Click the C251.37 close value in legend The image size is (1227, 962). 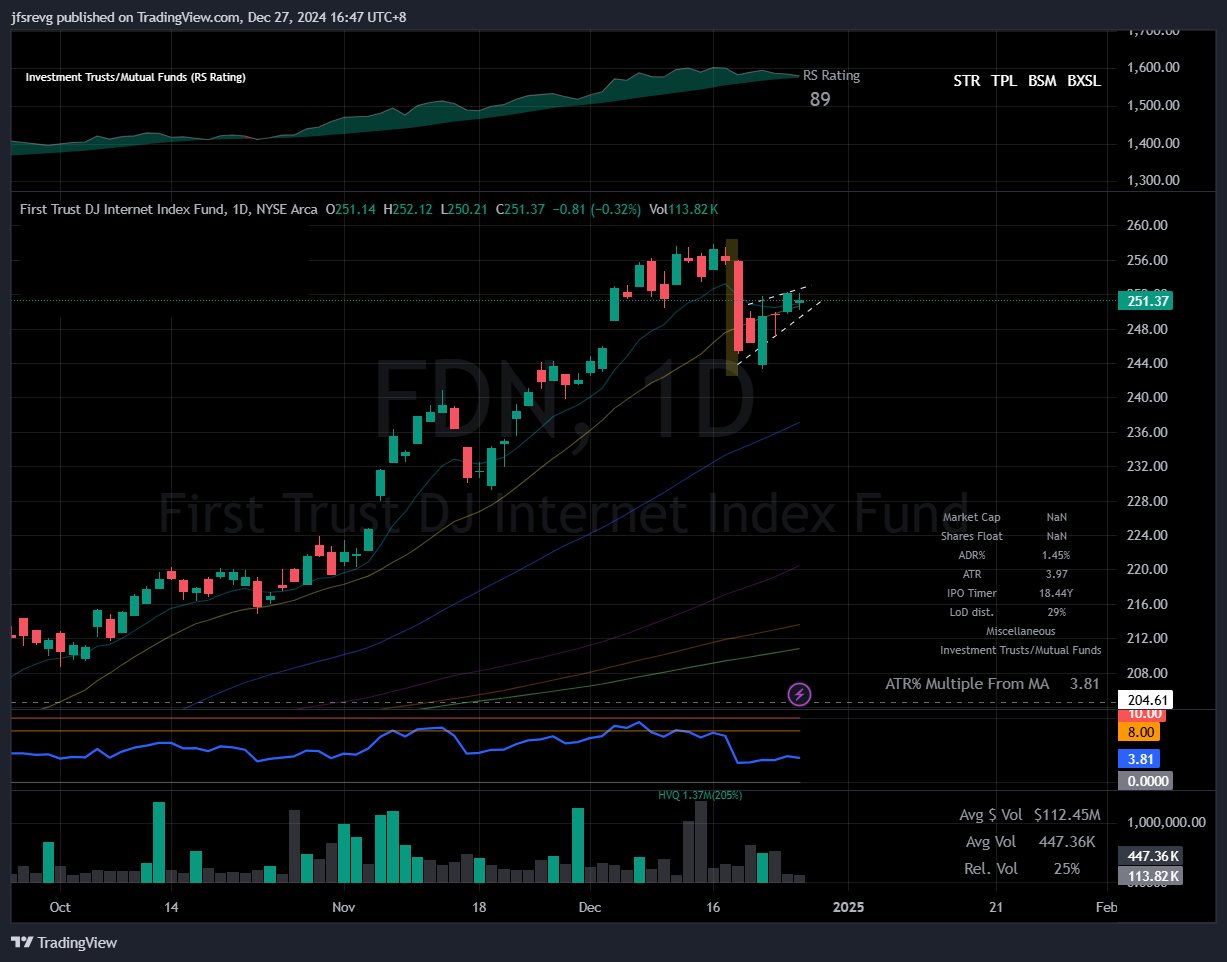[x=520, y=209]
